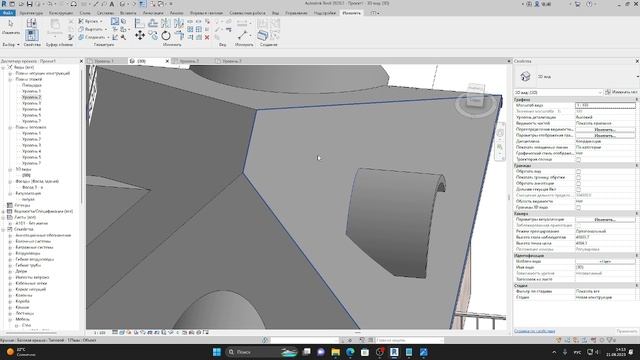Open File Explorer from taskbar
The width and height of the screenshot is (640, 360).
(x=336, y=352)
